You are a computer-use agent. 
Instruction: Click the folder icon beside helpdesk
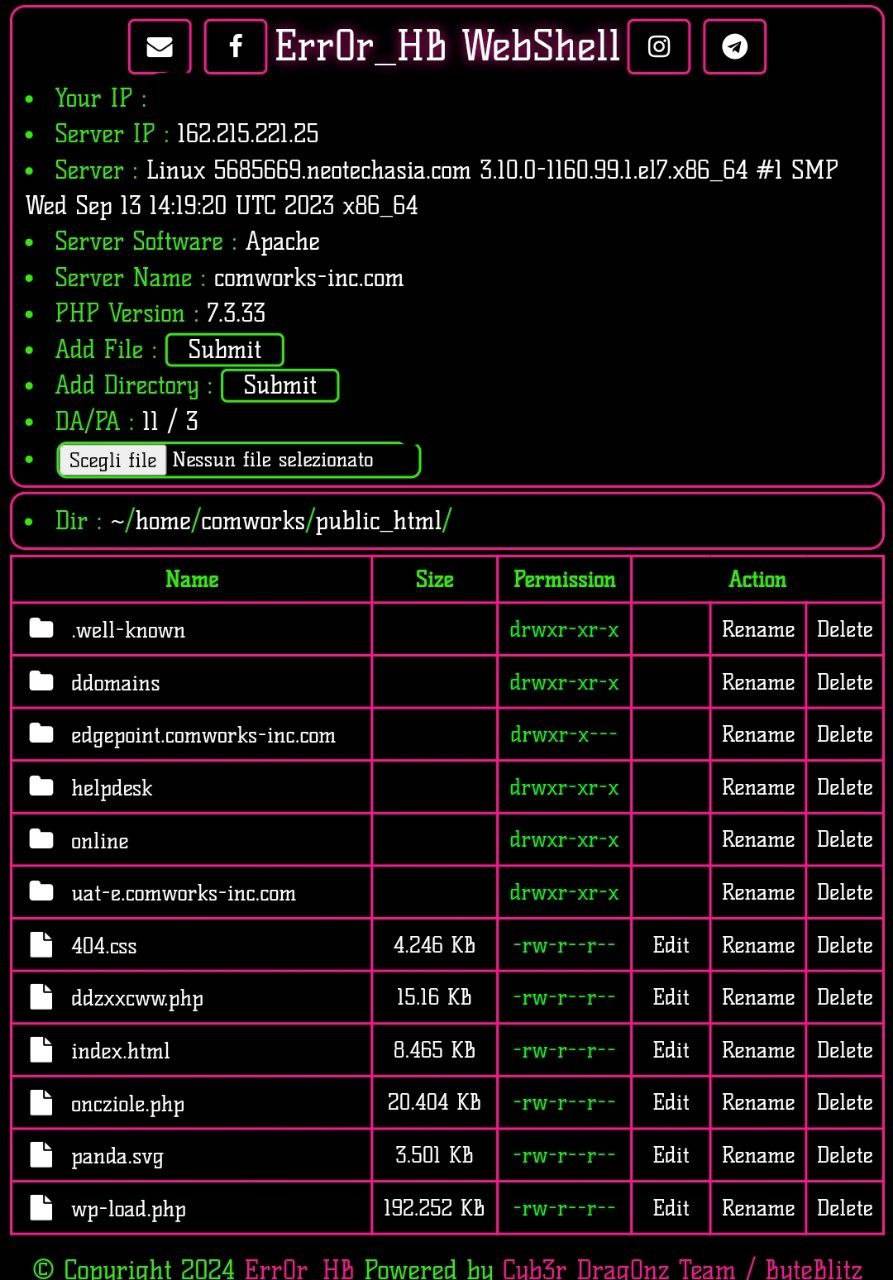pos(41,787)
